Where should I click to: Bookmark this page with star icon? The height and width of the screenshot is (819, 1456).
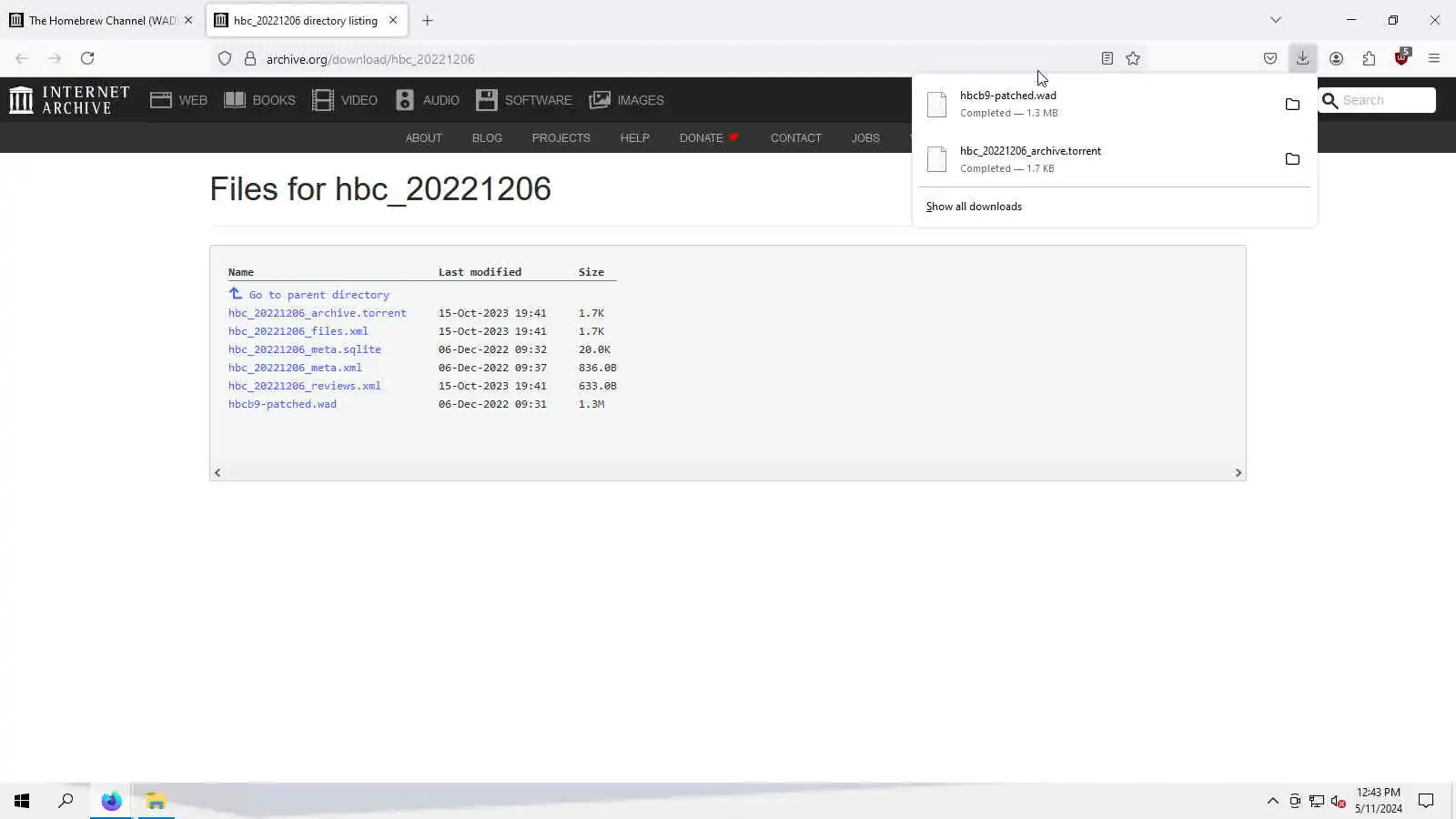pyautogui.click(x=1133, y=58)
